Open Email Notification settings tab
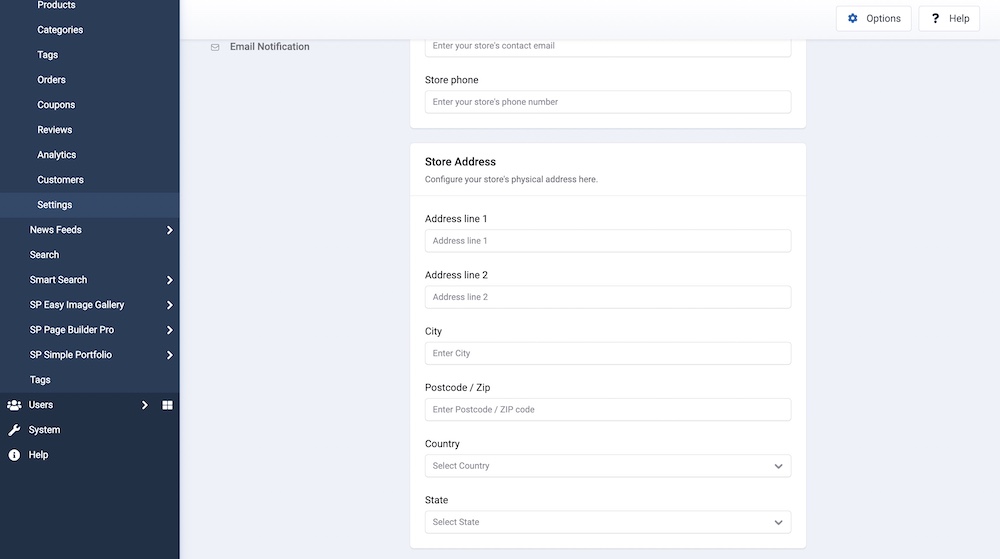Viewport: 1000px width, 559px height. coord(269,47)
